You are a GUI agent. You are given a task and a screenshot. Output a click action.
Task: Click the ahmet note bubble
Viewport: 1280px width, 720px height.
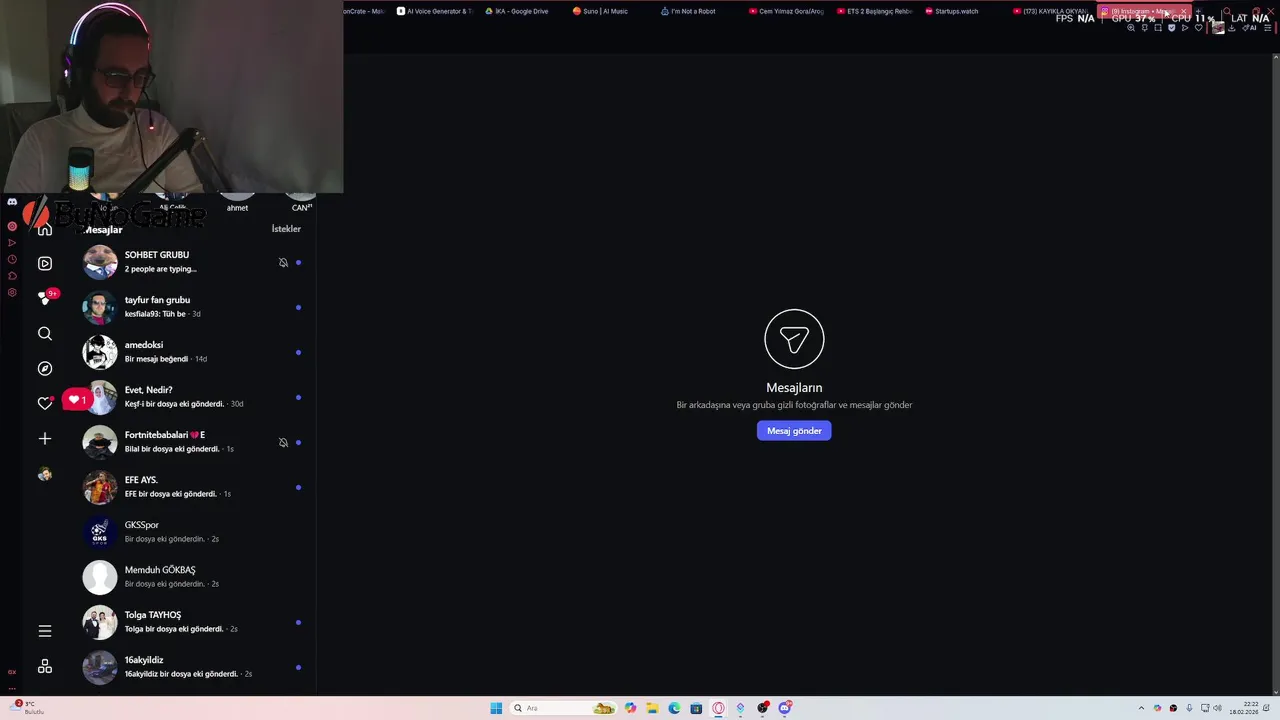[x=237, y=202]
